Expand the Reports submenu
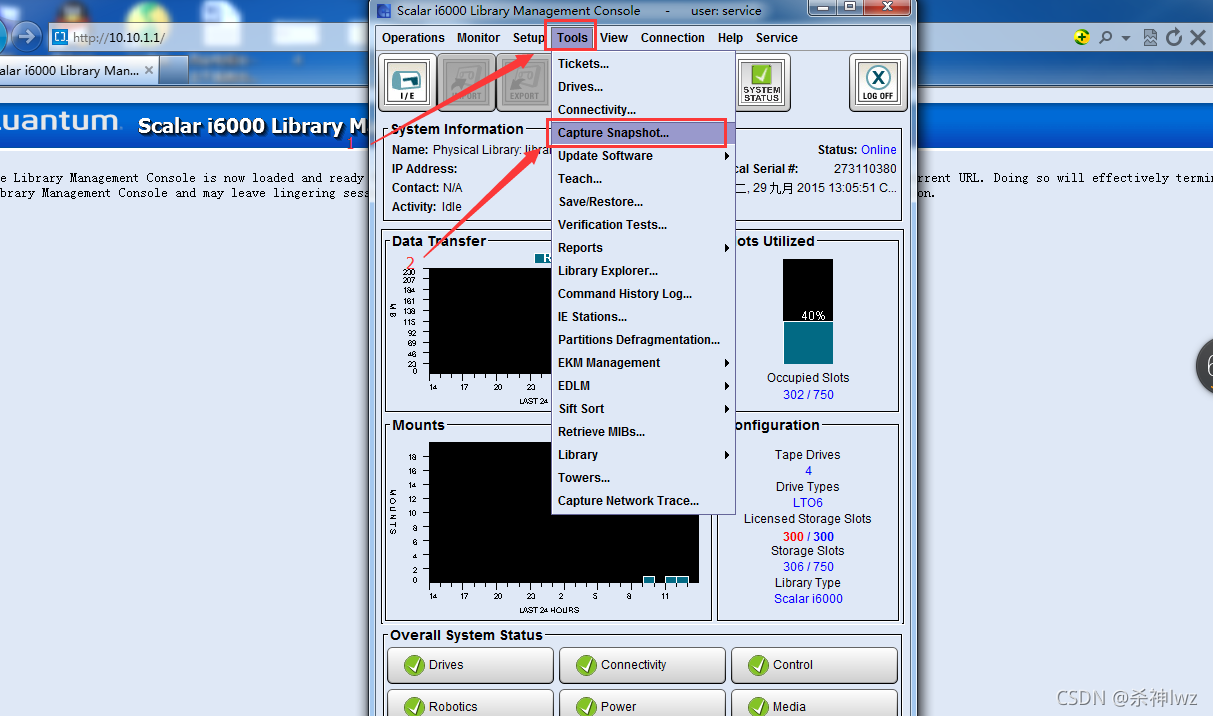This screenshot has height=716, width=1213. point(643,248)
